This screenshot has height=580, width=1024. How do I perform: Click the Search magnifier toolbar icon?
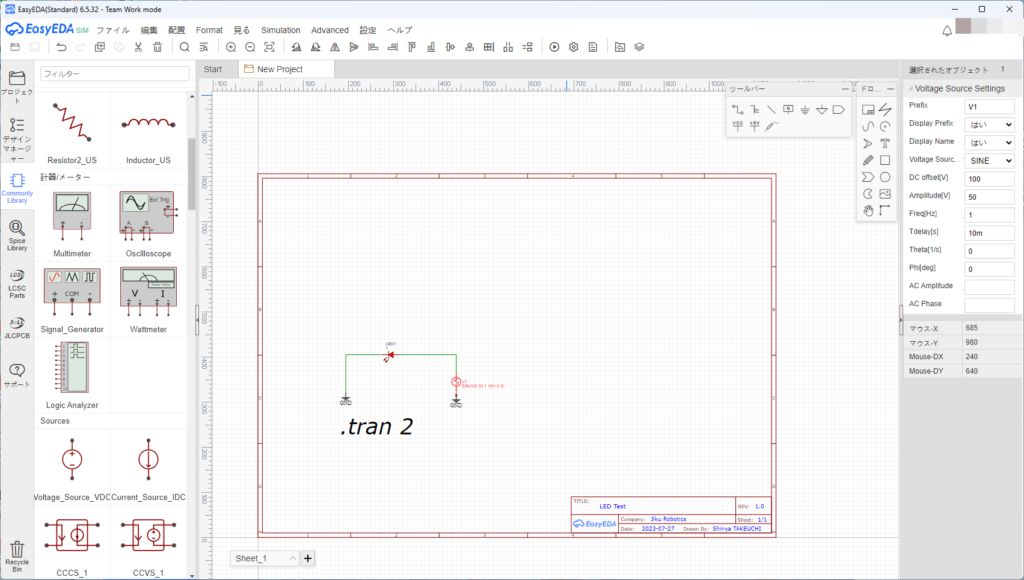tap(184, 47)
